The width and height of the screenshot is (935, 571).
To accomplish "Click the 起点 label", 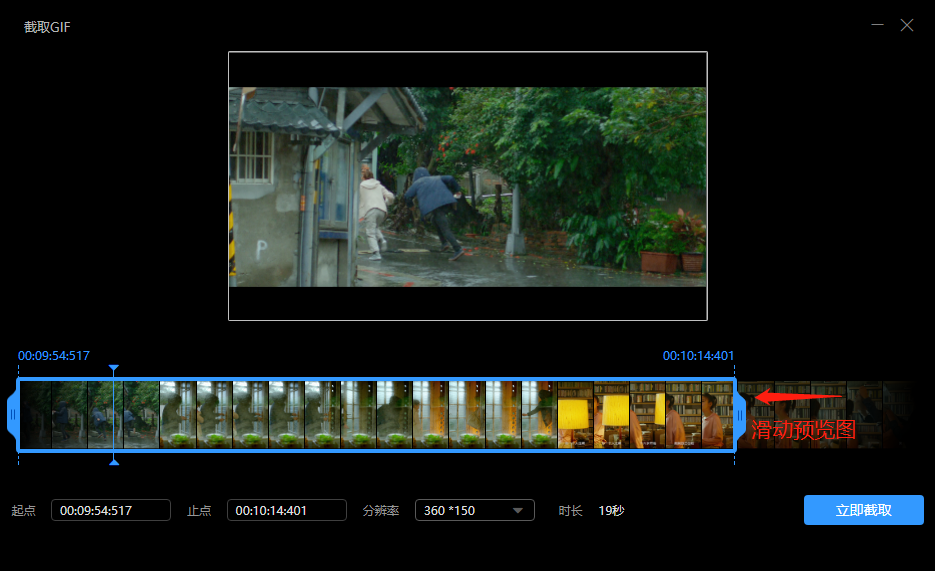I will [24, 511].
